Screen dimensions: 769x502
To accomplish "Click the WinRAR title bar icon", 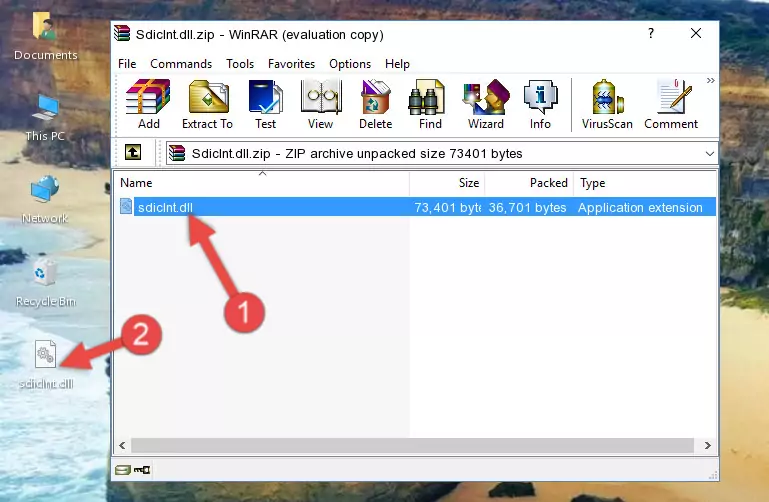I will [x=122, y=33].
